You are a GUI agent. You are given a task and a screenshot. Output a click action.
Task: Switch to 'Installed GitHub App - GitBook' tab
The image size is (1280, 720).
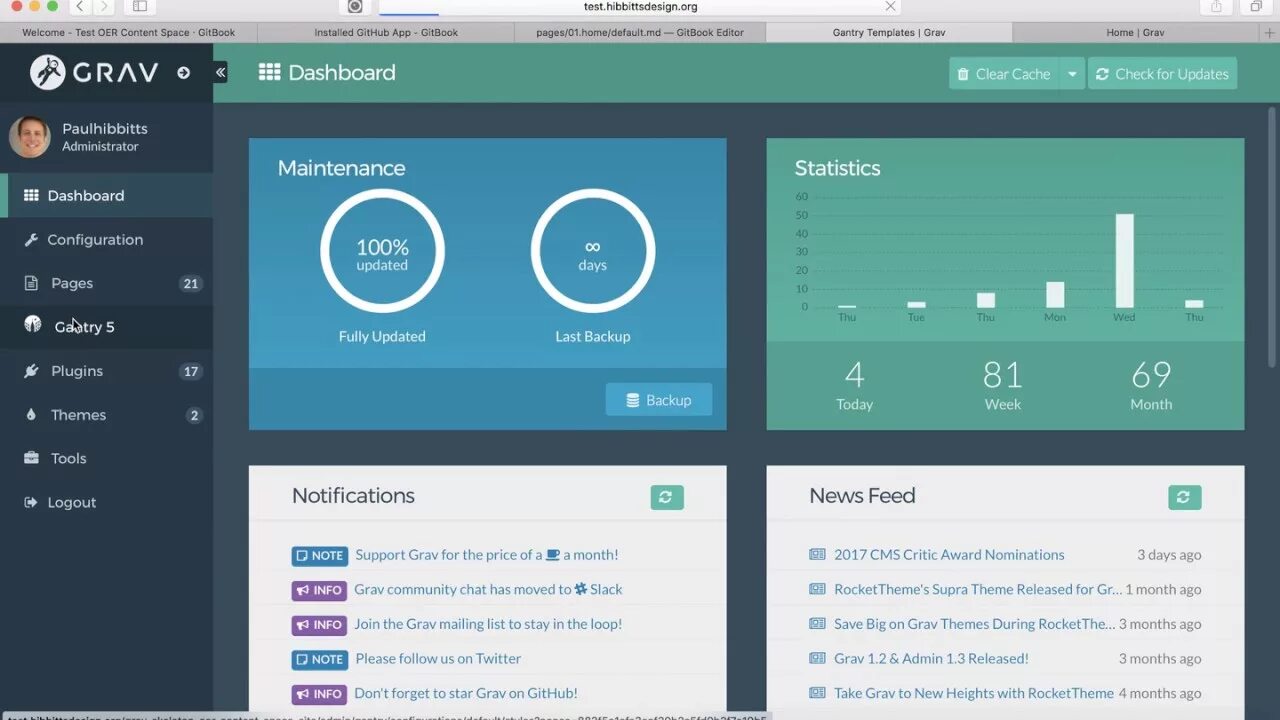pyautogui.click(x=386, y=32)
